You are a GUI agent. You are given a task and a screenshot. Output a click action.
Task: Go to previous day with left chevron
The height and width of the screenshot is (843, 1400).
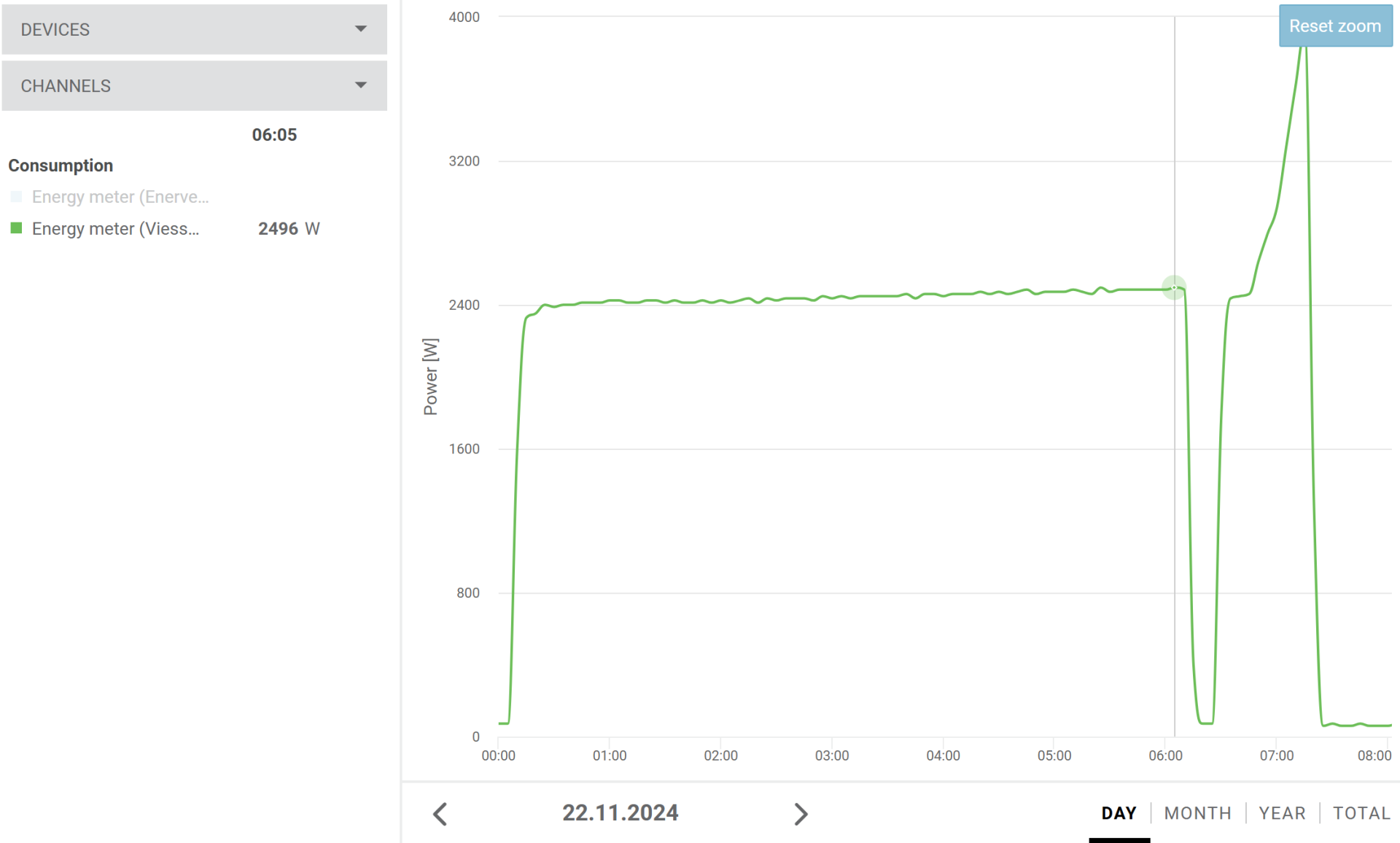(440, 814)
